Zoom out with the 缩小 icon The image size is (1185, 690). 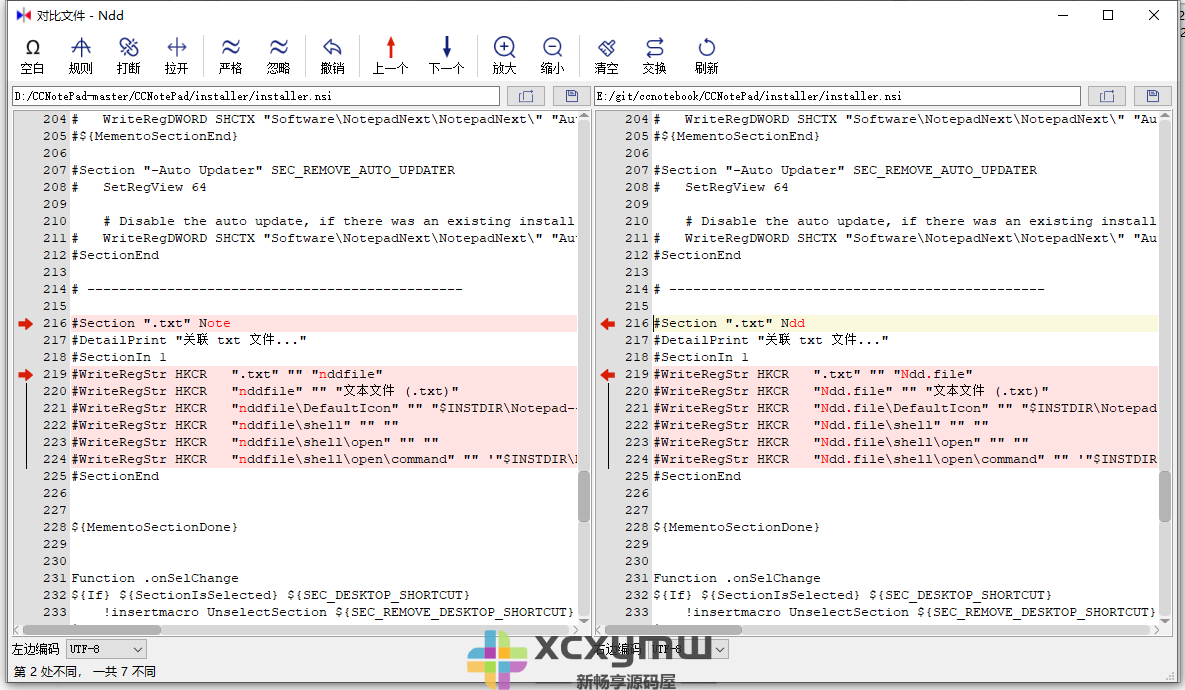coord(552,55)
